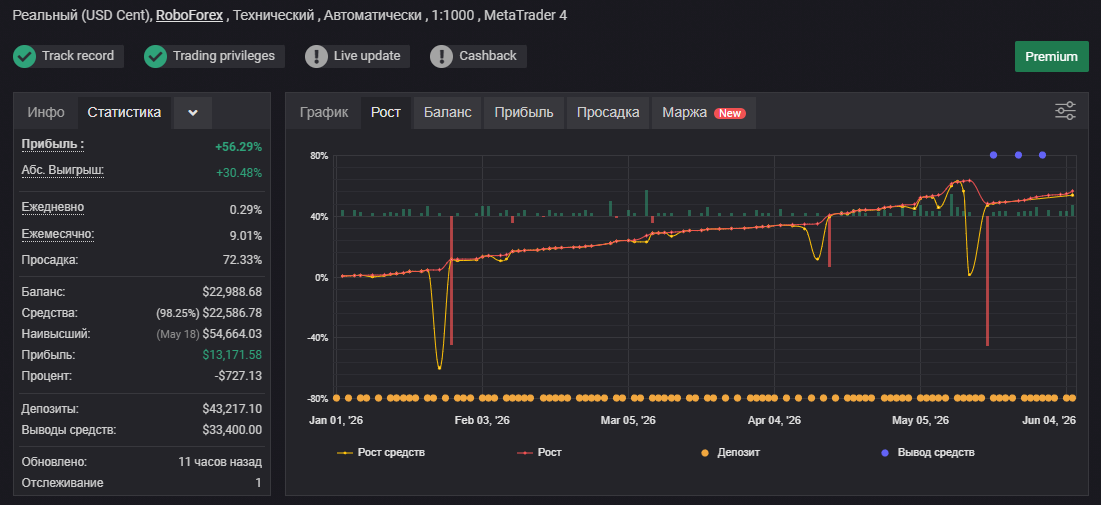Open the RoboForex broker link
1101x505 pixels.
pos(190,15)
